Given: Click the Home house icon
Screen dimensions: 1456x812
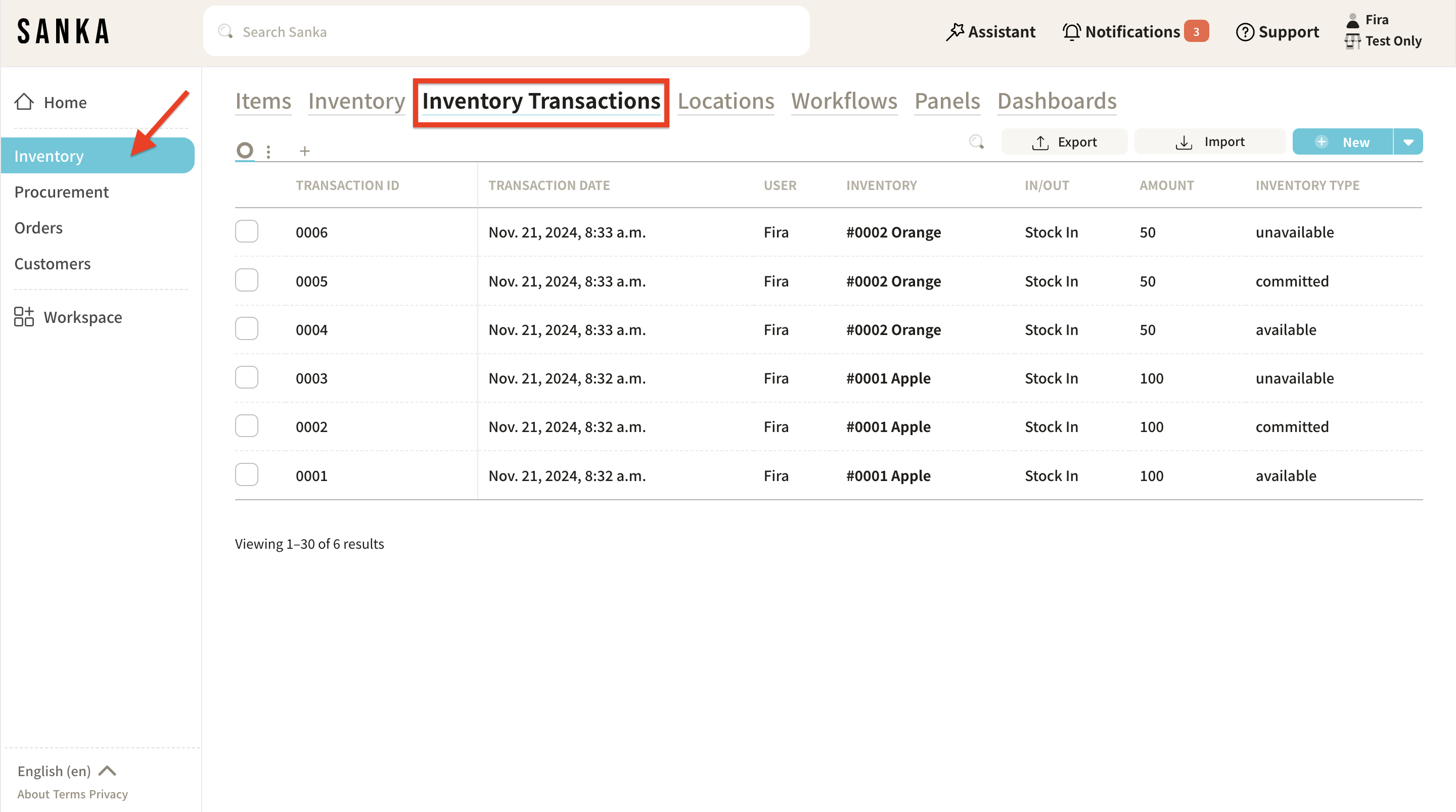Looking at the screenshot, I should pos(24,102).
